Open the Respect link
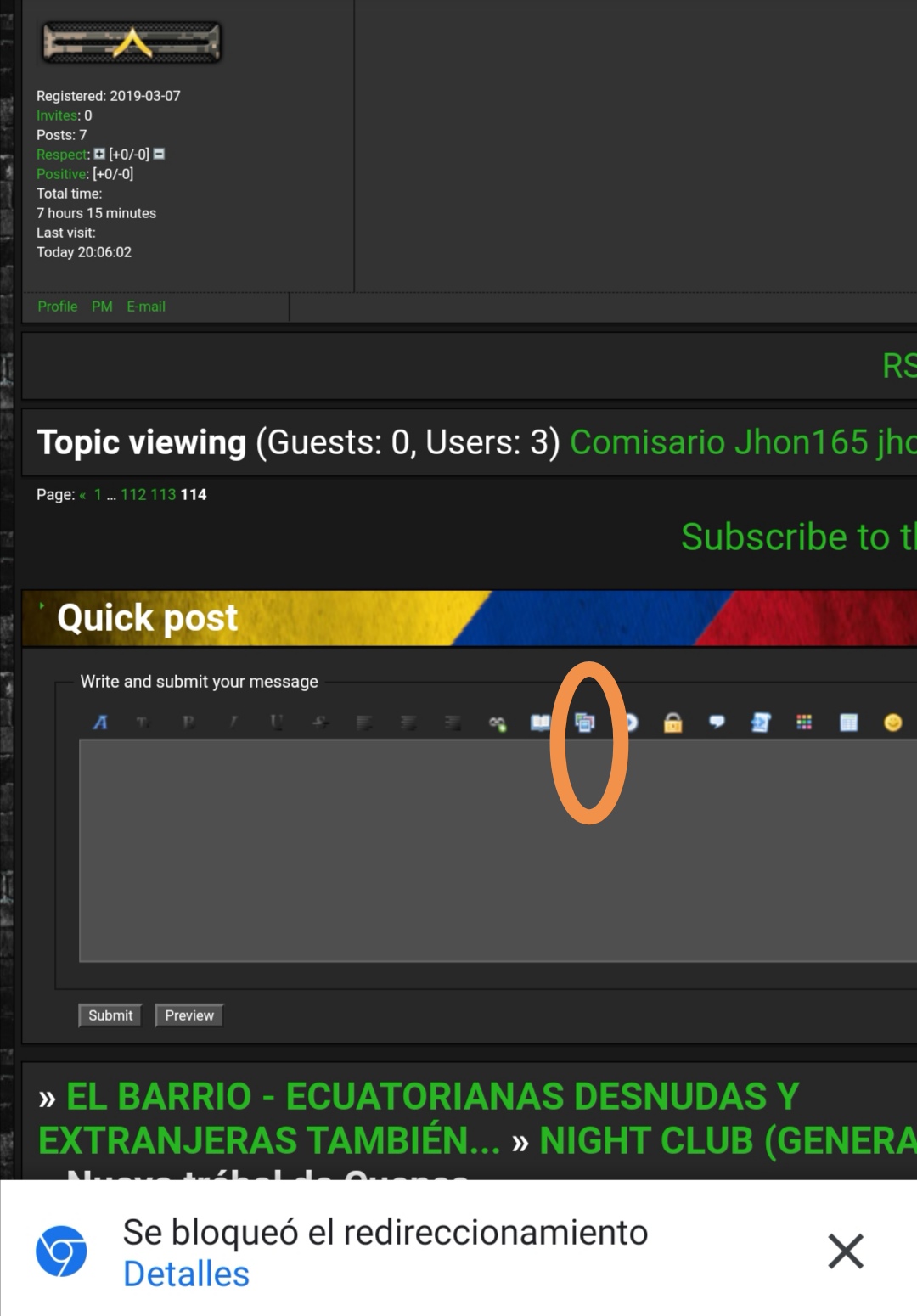 [62, 155]
